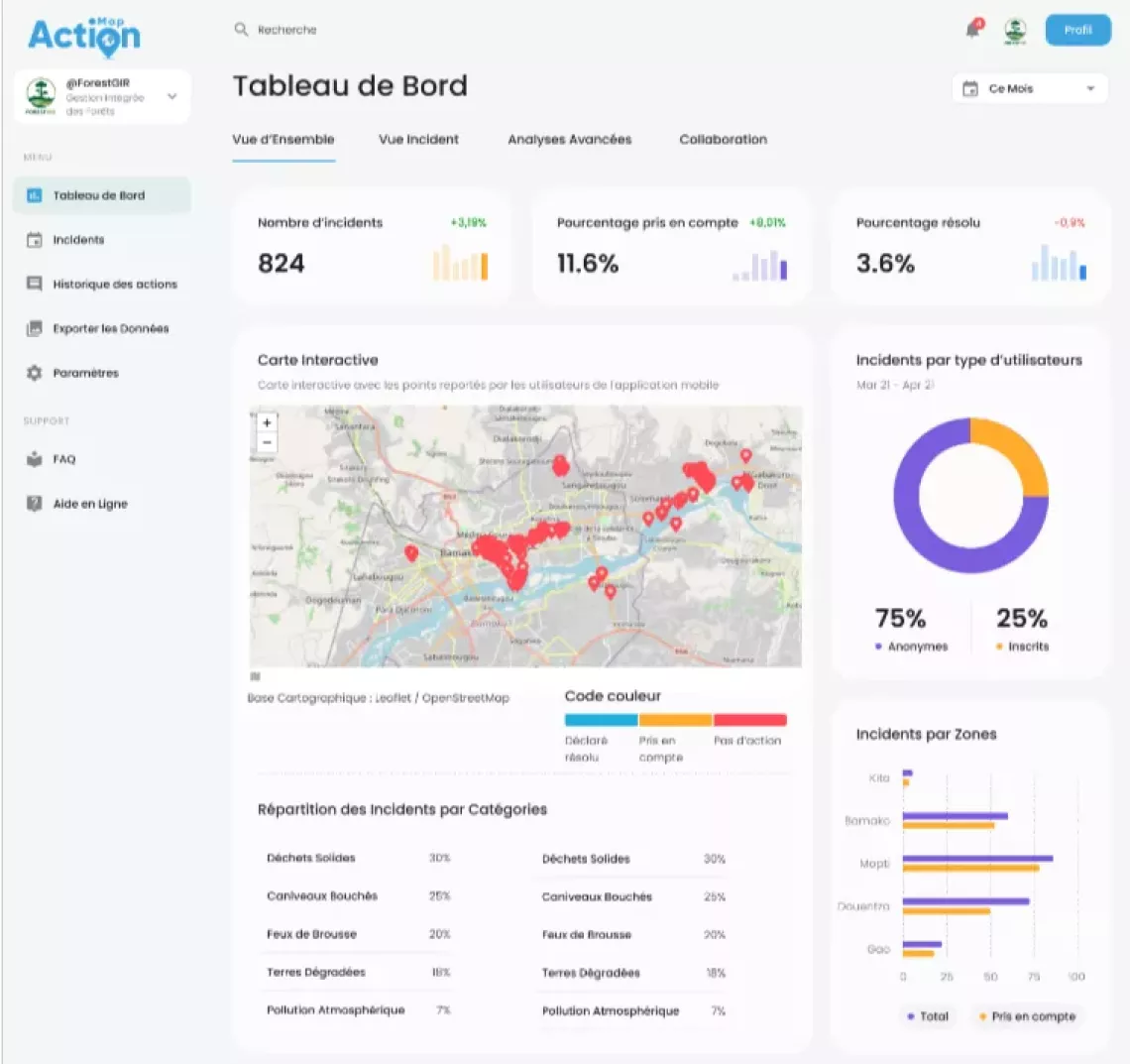Open the user avatar in header
This screenshot has width=1130, height=1064.
click(x=1015, y=31)
